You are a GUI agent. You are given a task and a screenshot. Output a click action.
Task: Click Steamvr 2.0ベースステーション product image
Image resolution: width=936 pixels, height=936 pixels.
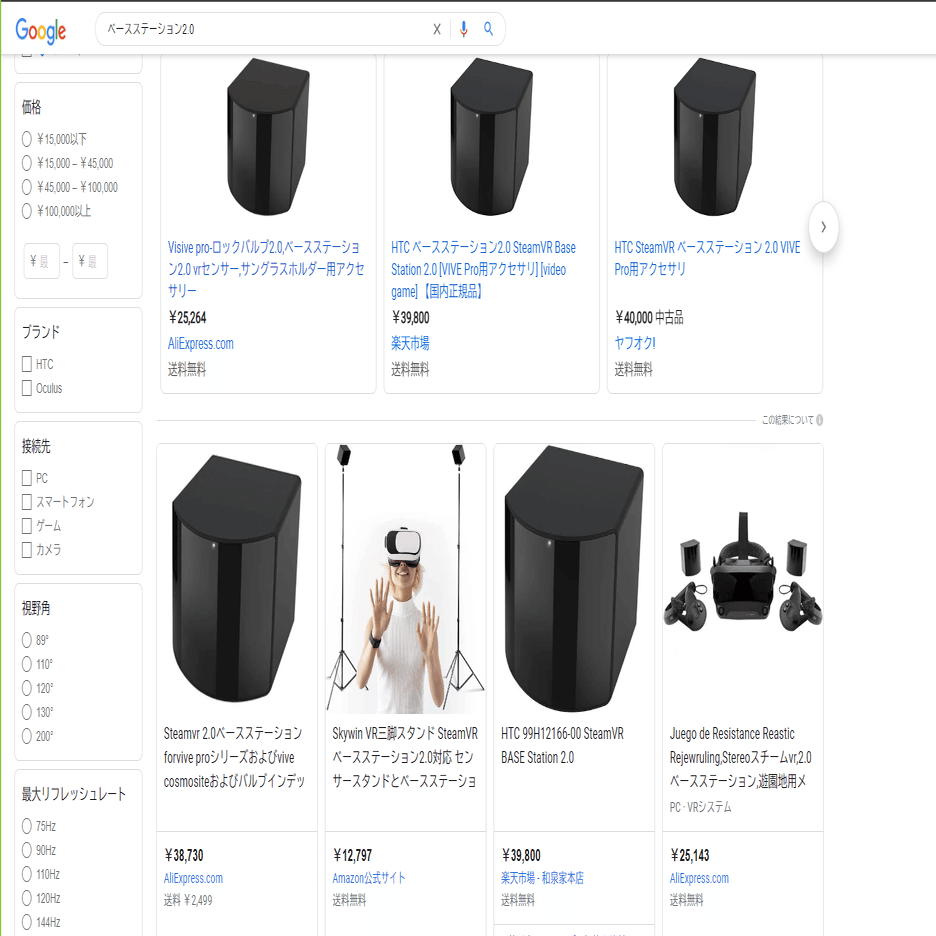237,578
